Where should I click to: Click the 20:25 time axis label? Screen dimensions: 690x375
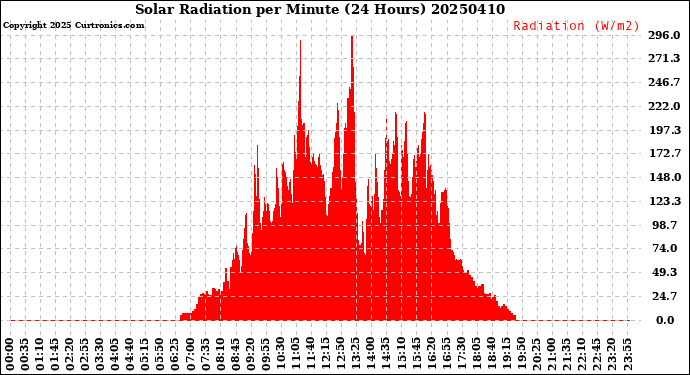pos(537,355)
